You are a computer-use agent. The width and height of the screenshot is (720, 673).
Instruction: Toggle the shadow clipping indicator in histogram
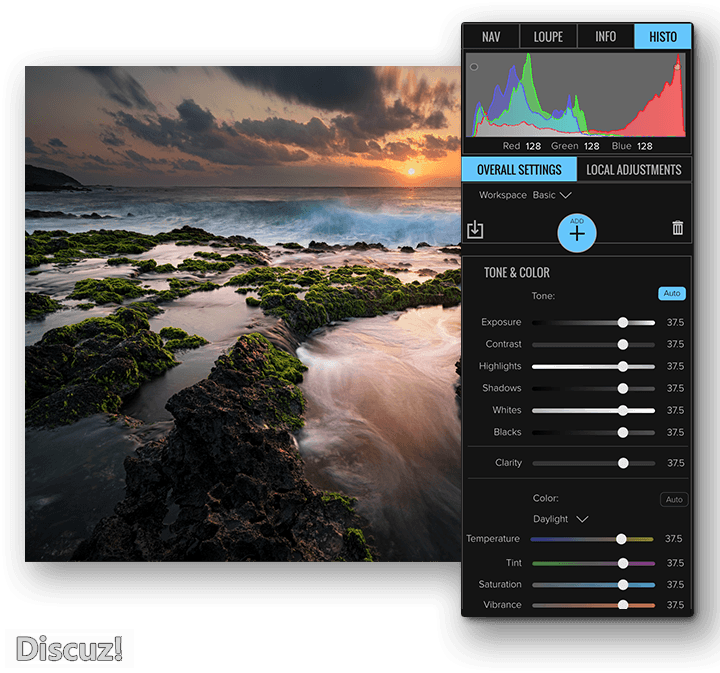coord(474,67)
